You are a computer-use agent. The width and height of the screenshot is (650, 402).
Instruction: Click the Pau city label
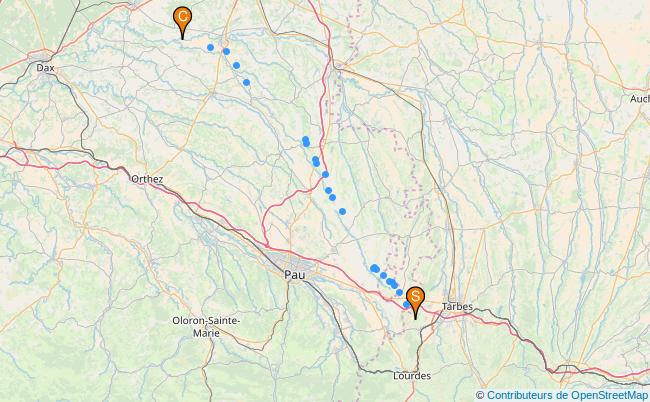(295, 274)
